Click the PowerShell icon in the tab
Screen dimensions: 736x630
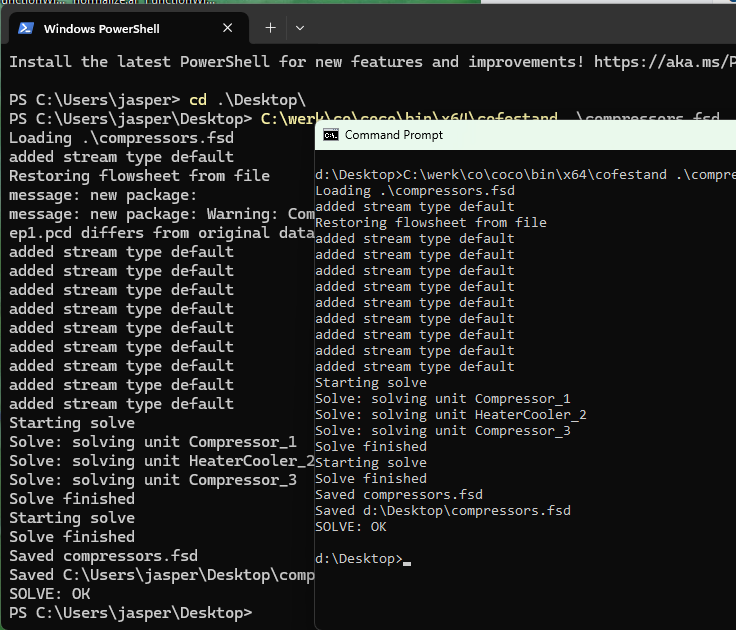click(24, 29)
